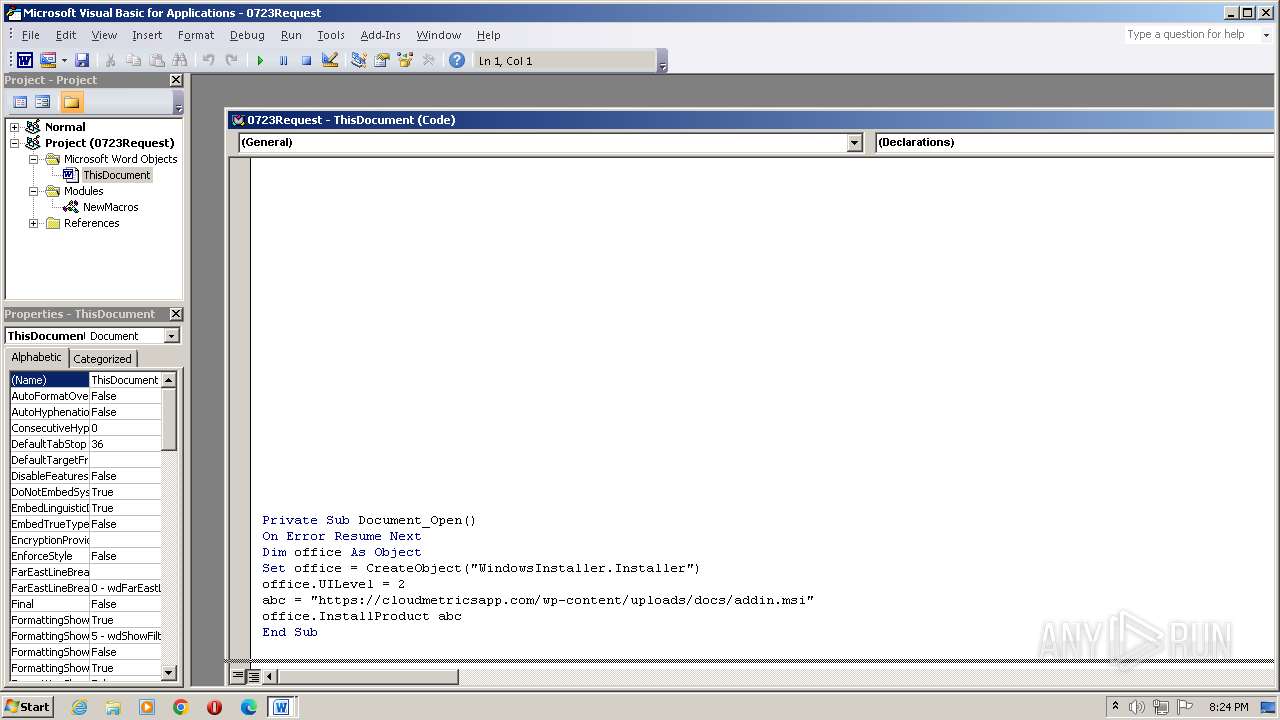Open Object Browser toolbar icon
The height and width of the screenshot is (720, 1280).
coord(405,61)
